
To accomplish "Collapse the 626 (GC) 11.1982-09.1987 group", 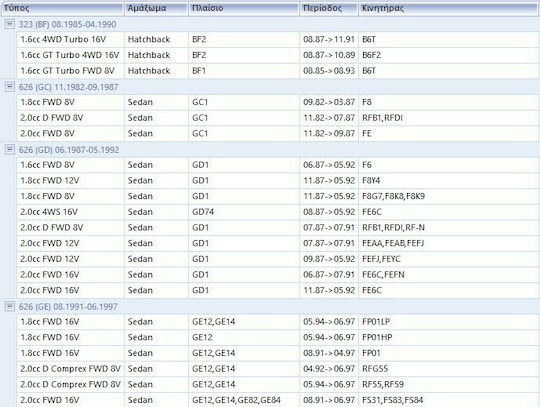I will [10, 87].
